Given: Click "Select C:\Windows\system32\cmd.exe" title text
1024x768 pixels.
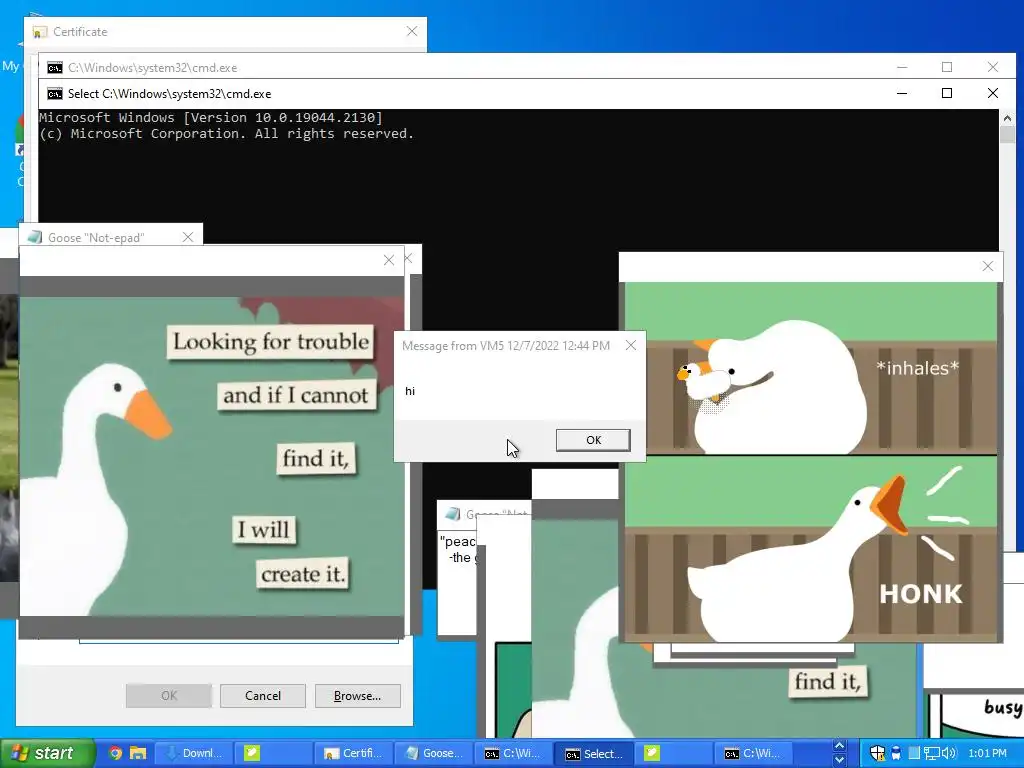Looking at the screenshot, I should [x=170, y=93].
